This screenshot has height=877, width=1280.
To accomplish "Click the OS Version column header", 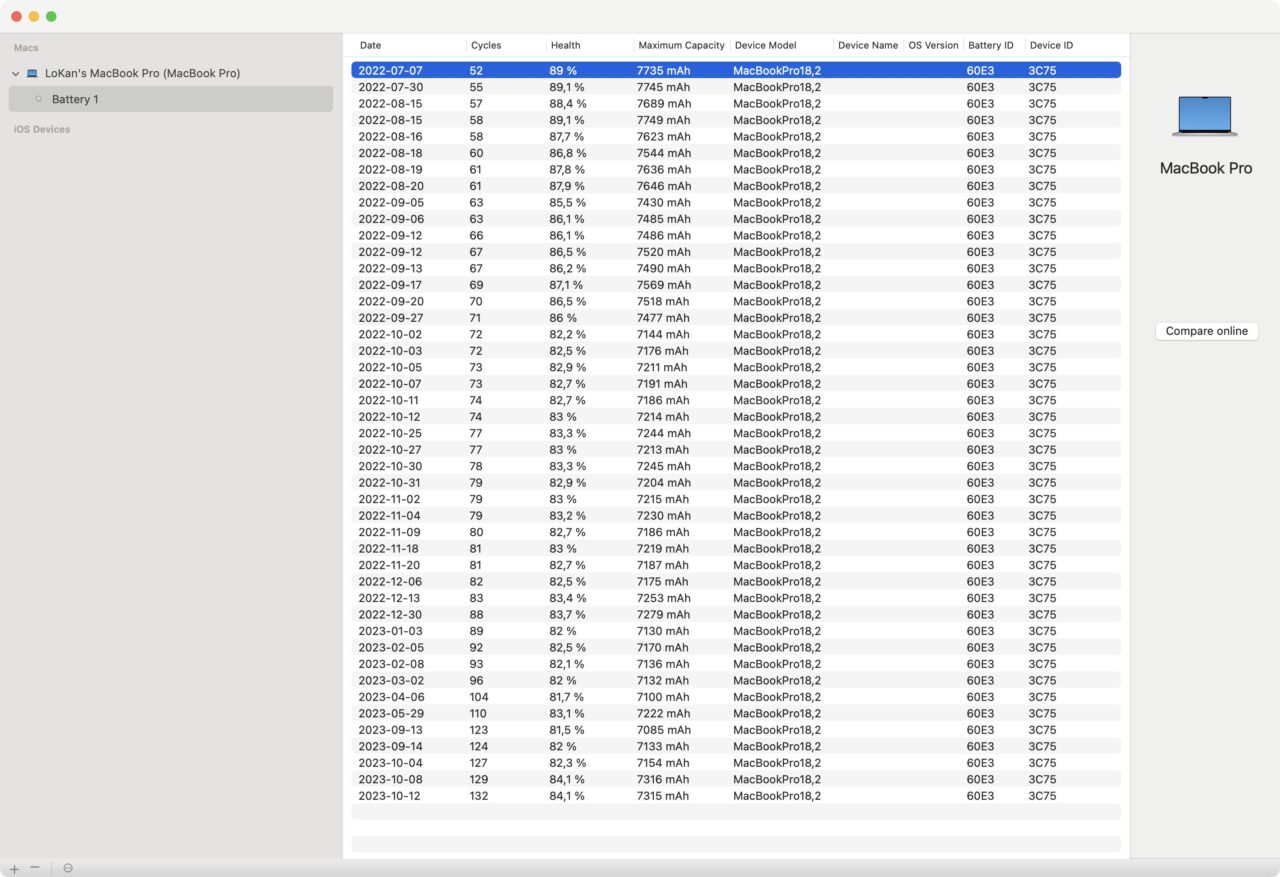I will 933,45.
